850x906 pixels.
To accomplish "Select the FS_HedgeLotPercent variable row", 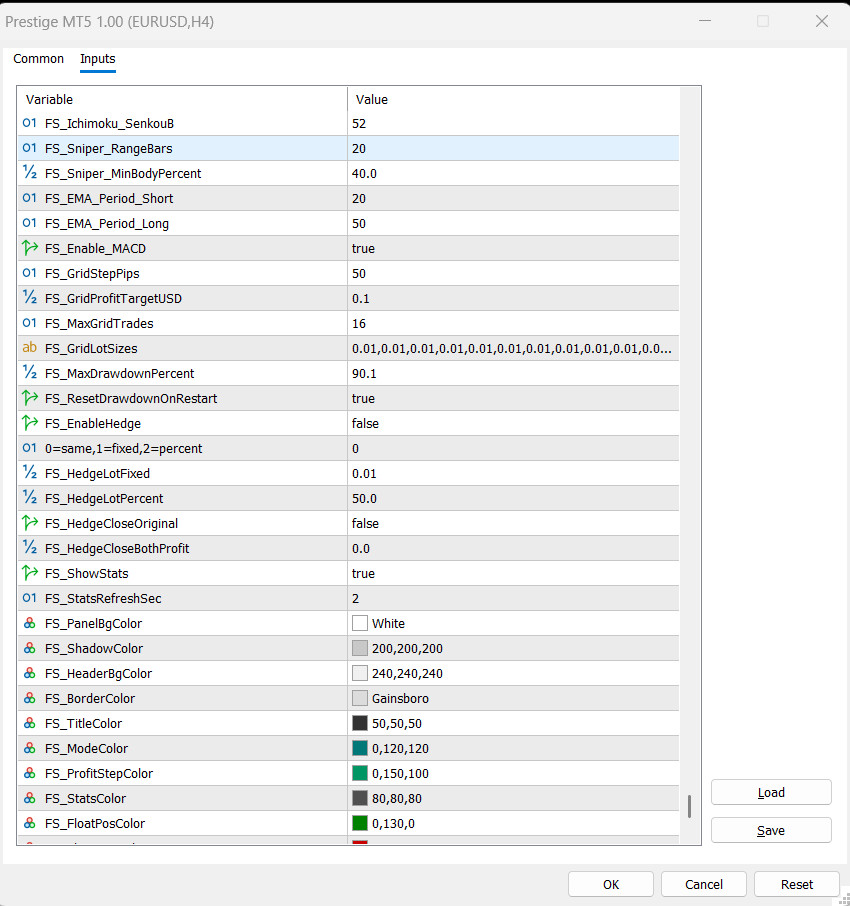I will [348, 498].
